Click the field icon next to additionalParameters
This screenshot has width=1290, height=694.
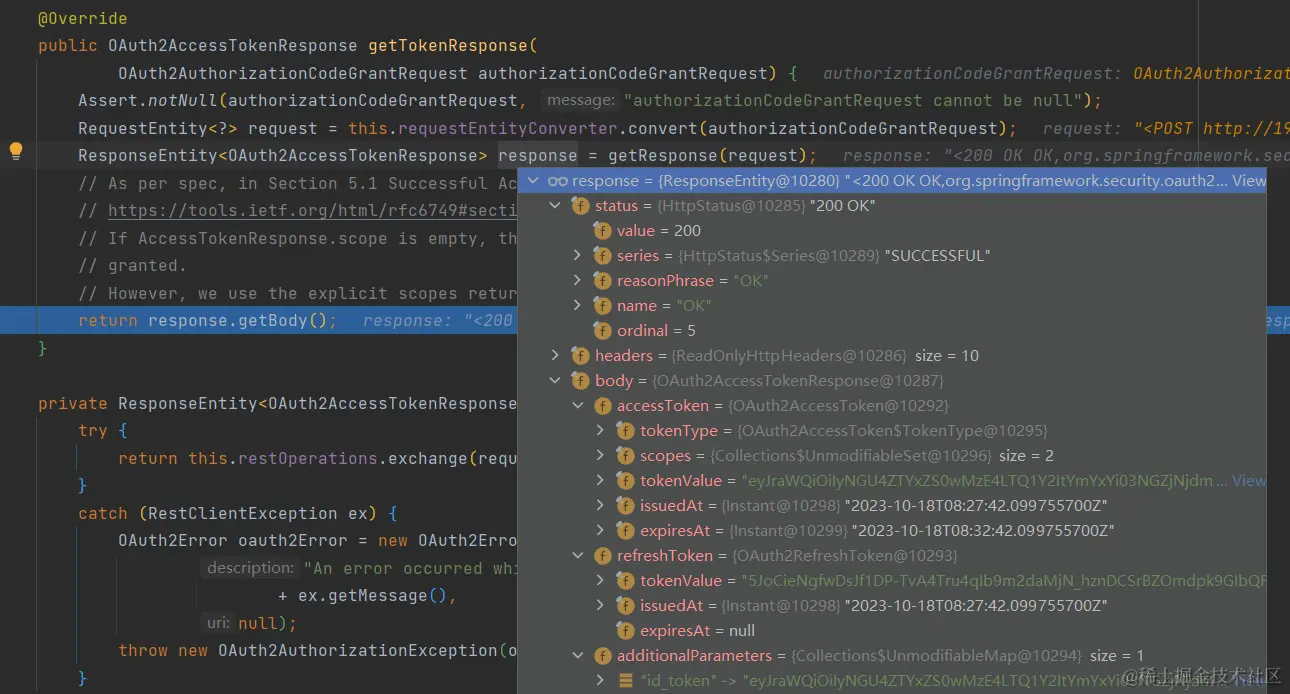coord(603,656)
